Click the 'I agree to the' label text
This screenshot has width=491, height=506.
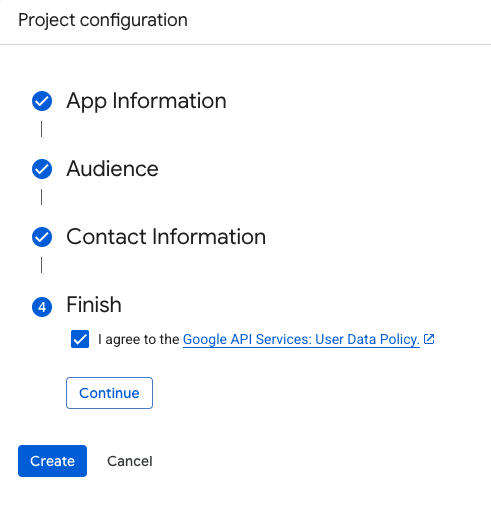[139, 339]
